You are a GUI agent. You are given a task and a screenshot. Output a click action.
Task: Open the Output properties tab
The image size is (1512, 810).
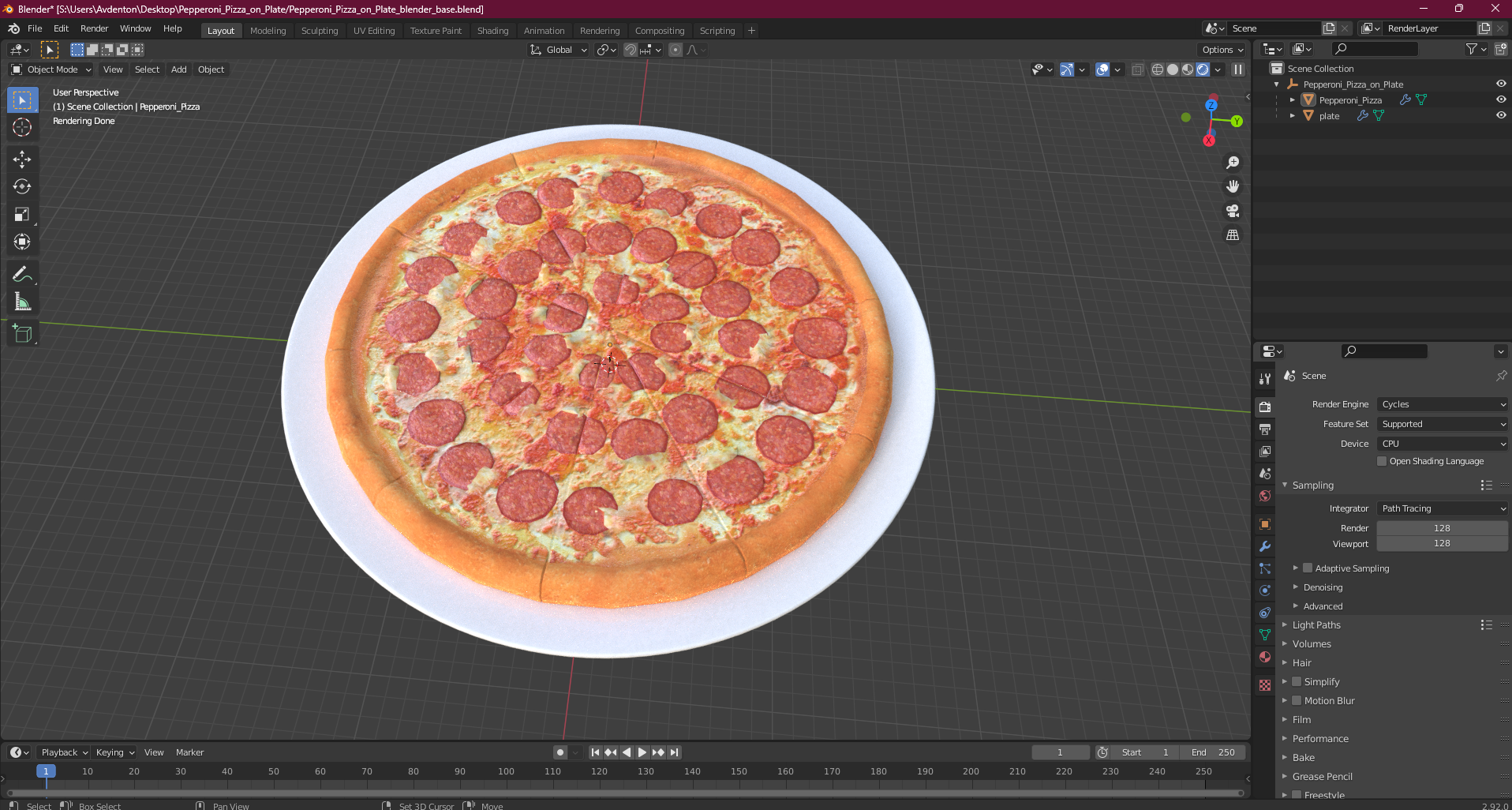pyautogui.click(x=1265, y=429)
